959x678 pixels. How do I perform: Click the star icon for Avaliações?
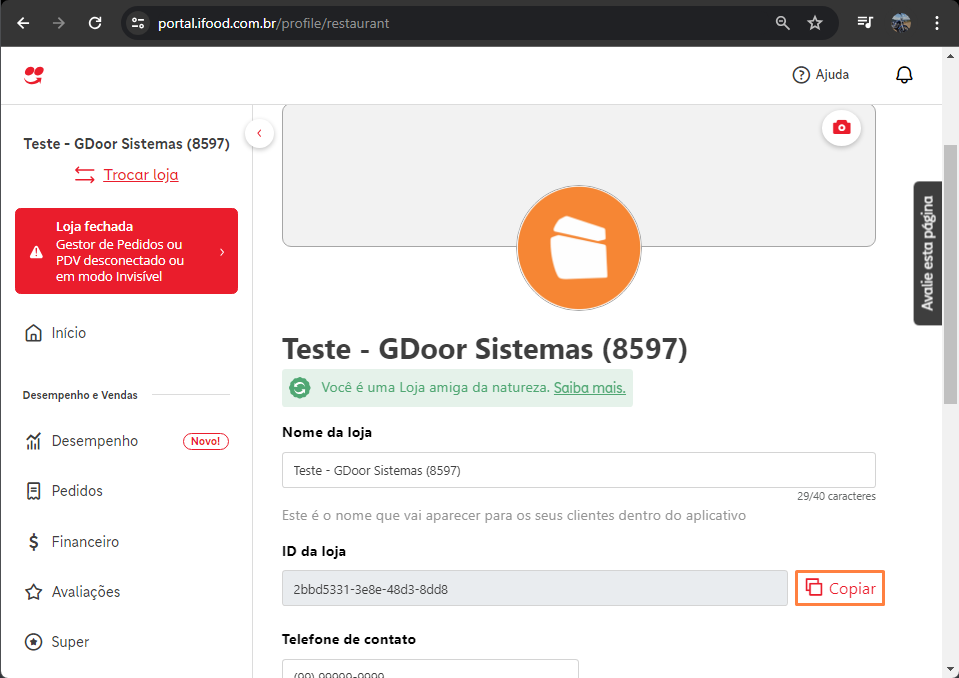pyautogui.click(x=34, y=592)
